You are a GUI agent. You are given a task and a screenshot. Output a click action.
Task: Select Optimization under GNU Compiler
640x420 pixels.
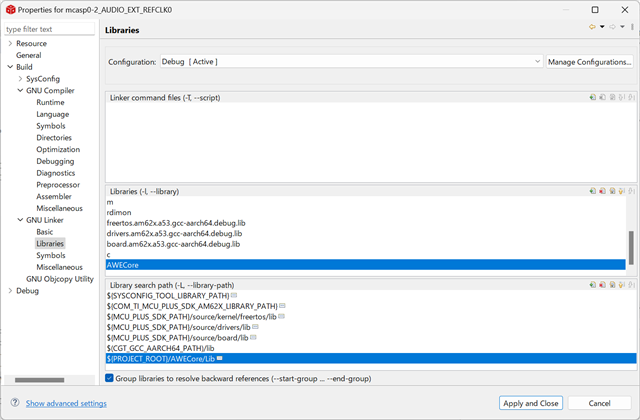click(x=58, y=149)
